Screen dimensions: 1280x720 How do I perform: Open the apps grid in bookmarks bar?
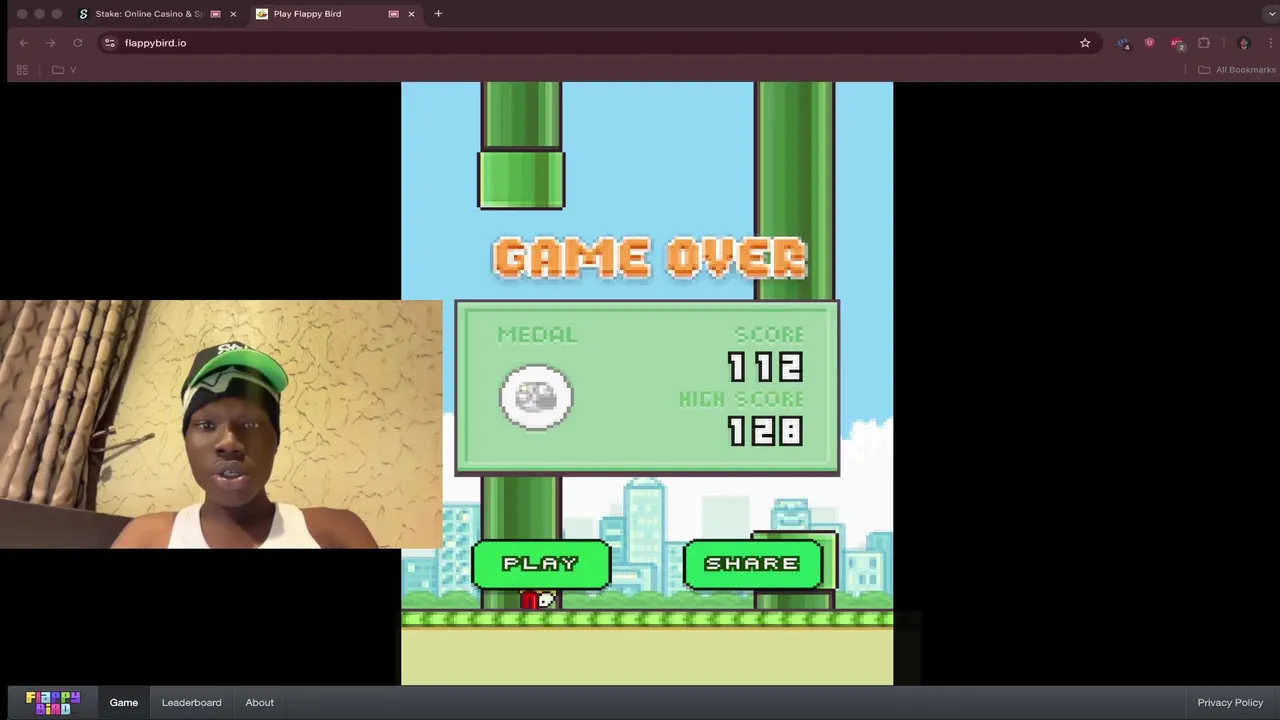point(22,70)
